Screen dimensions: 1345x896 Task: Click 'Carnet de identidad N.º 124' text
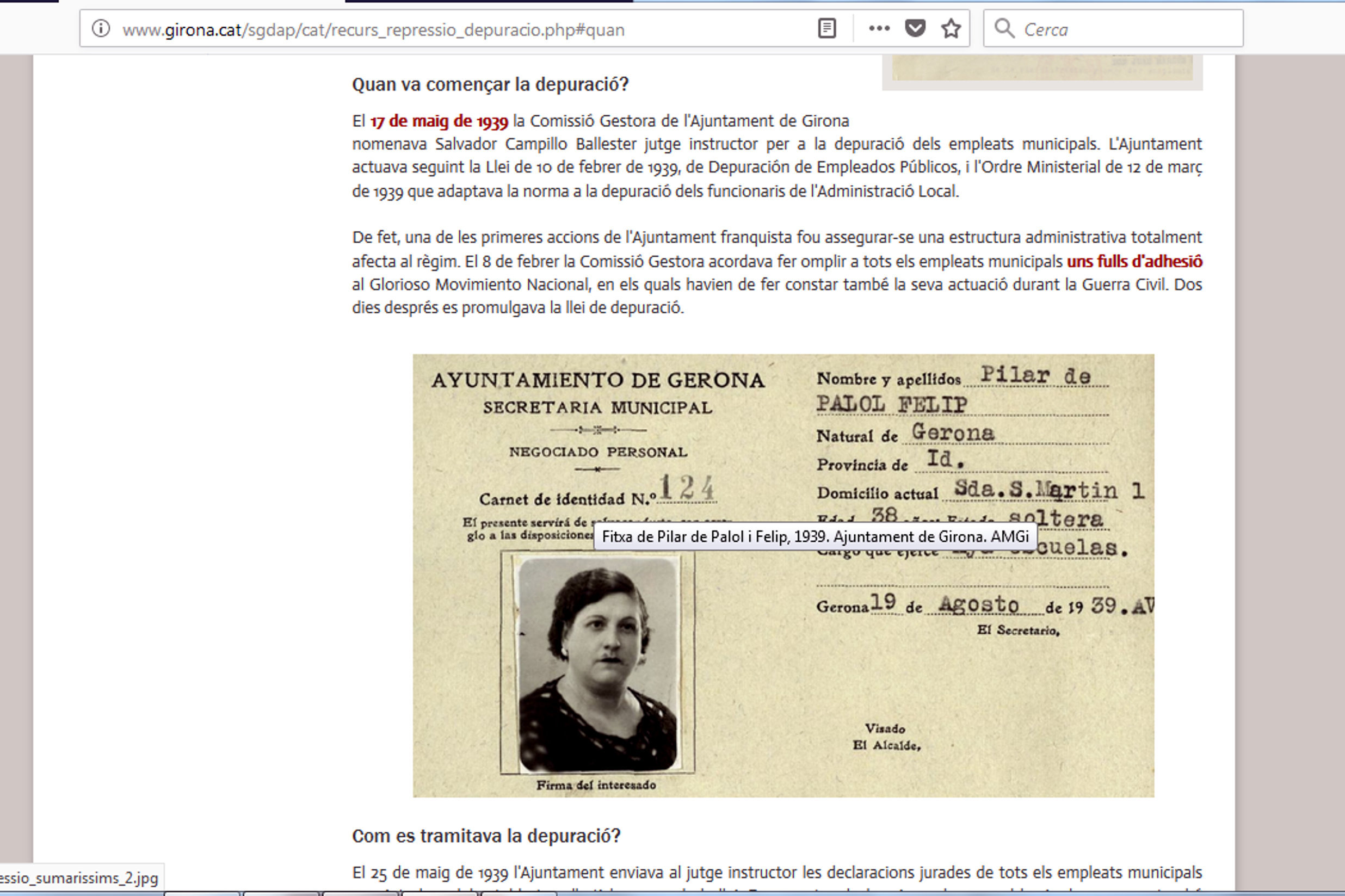tap(597, 490)
